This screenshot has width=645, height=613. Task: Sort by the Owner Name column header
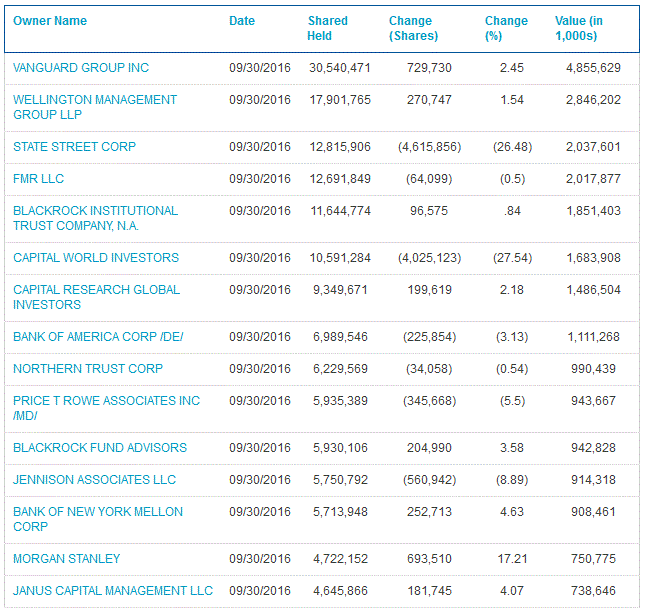tap(50, 21)
